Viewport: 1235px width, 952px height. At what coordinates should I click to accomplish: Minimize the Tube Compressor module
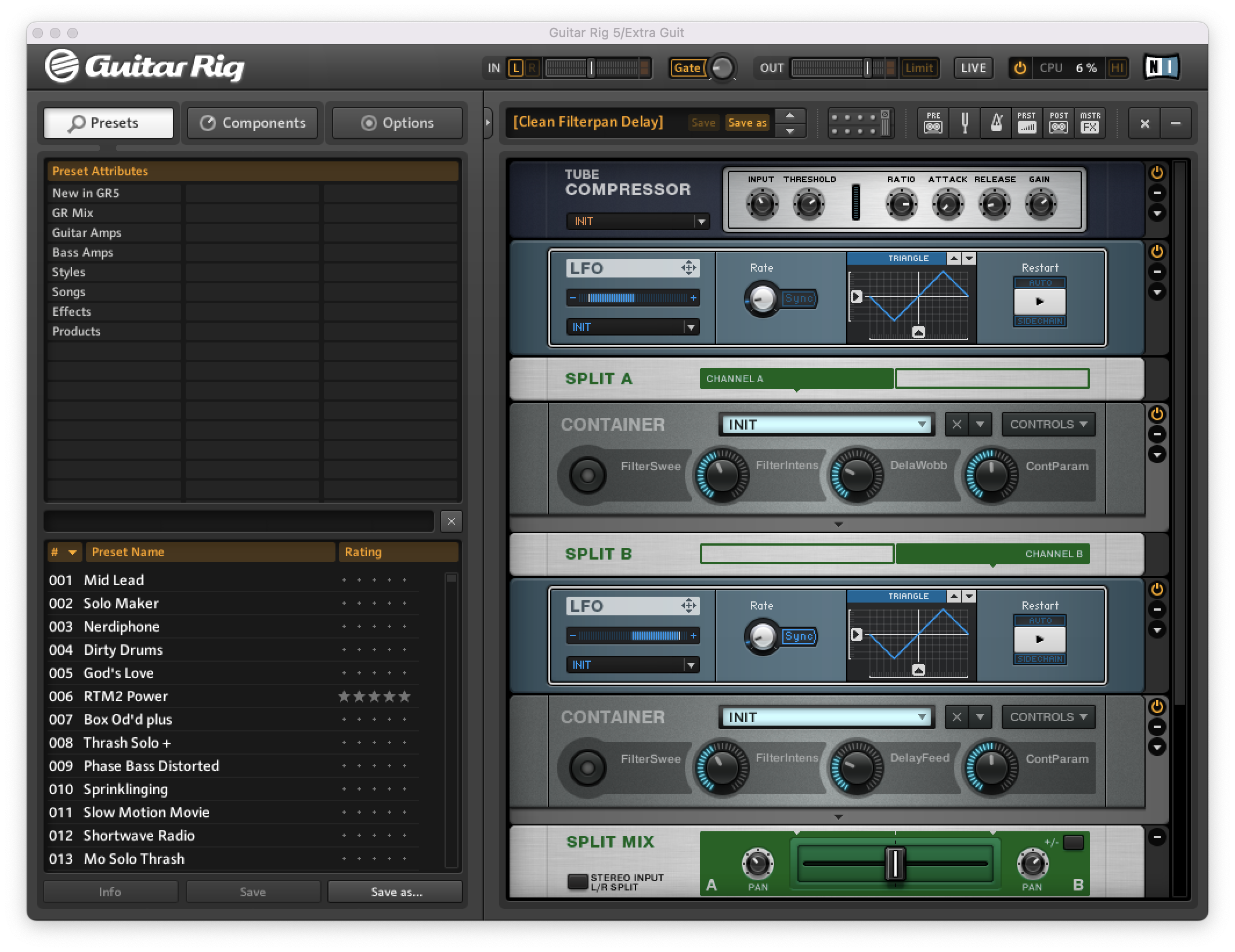[1157, 193]
